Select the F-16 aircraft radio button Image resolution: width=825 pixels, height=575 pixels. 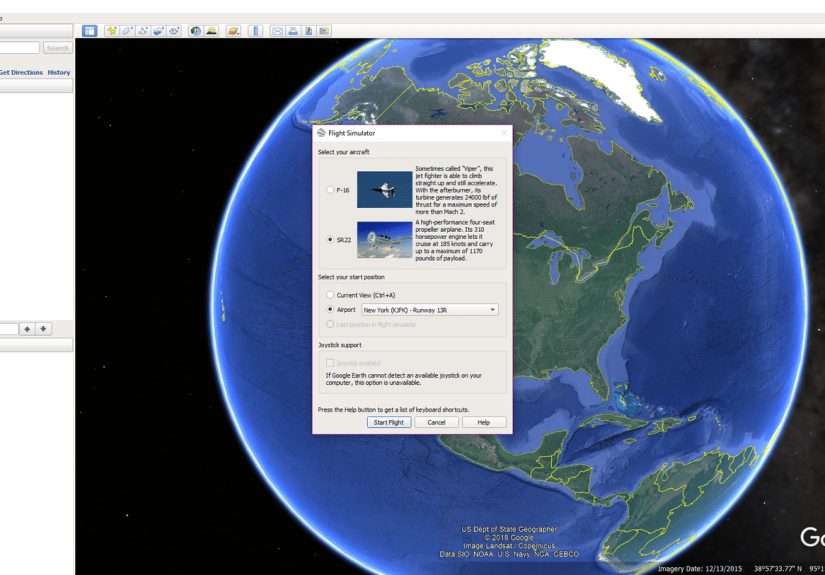point(330,190)
